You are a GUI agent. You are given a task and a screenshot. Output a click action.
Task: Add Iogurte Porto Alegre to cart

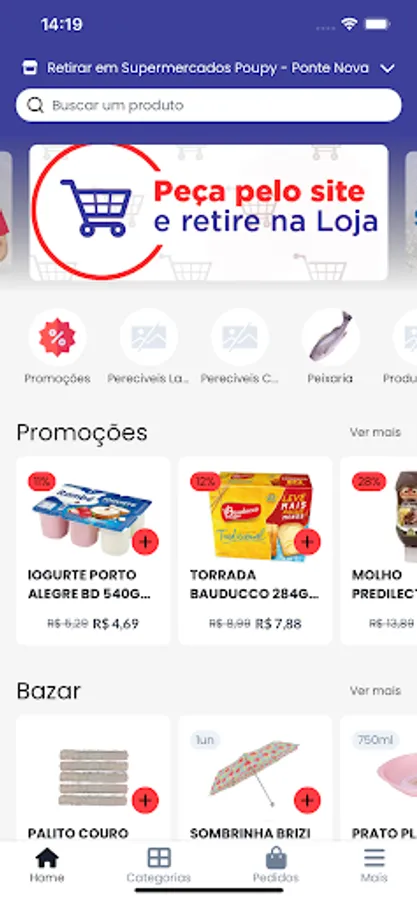click(x=145, y=541)
